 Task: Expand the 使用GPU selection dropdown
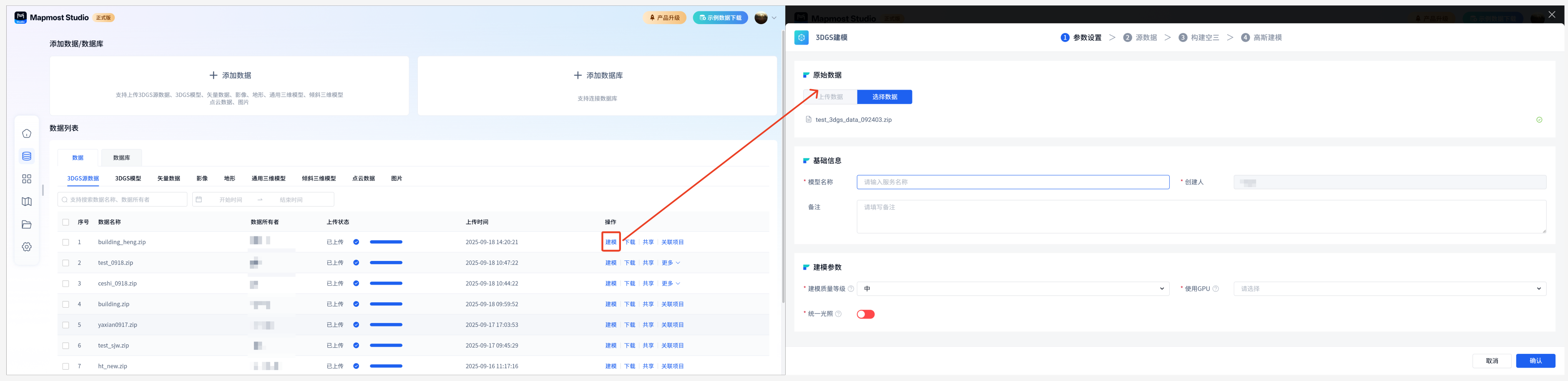pyautogui.click(x=1389, y=289)
